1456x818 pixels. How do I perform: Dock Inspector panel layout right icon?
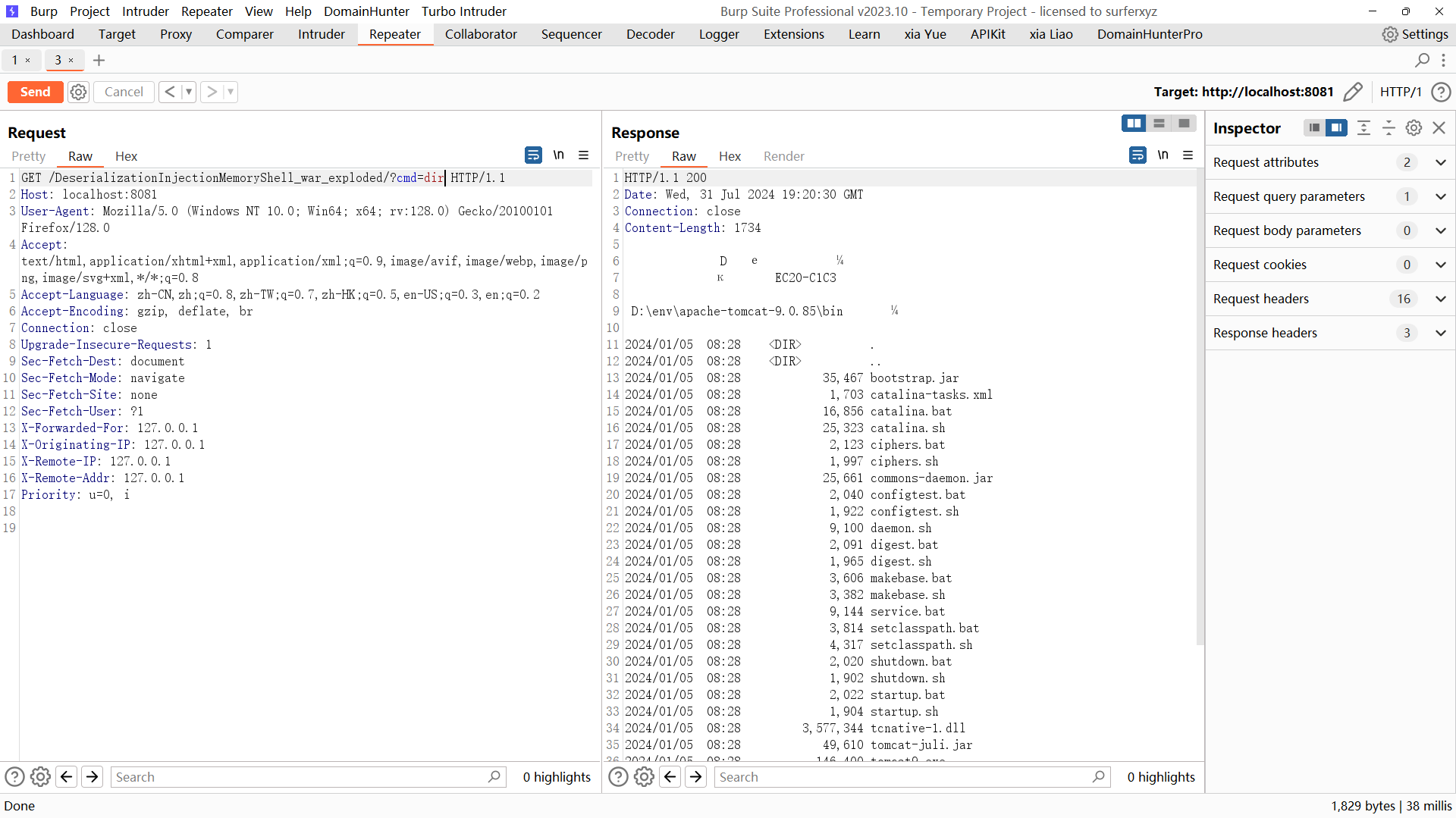pyautogui.click(x=1337, y=128)
